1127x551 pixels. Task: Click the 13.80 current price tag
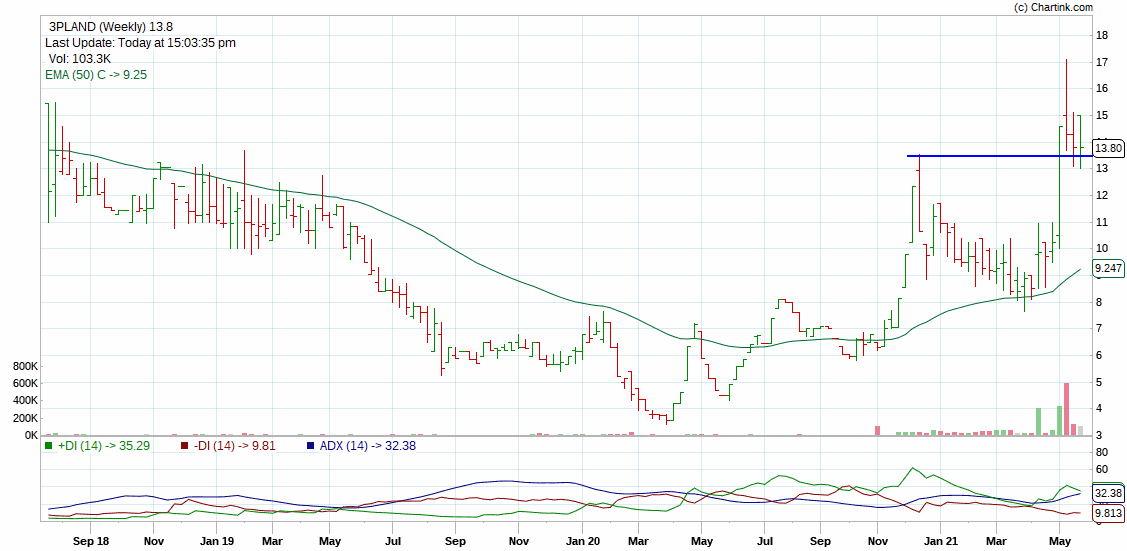[x=1107, y=149]
